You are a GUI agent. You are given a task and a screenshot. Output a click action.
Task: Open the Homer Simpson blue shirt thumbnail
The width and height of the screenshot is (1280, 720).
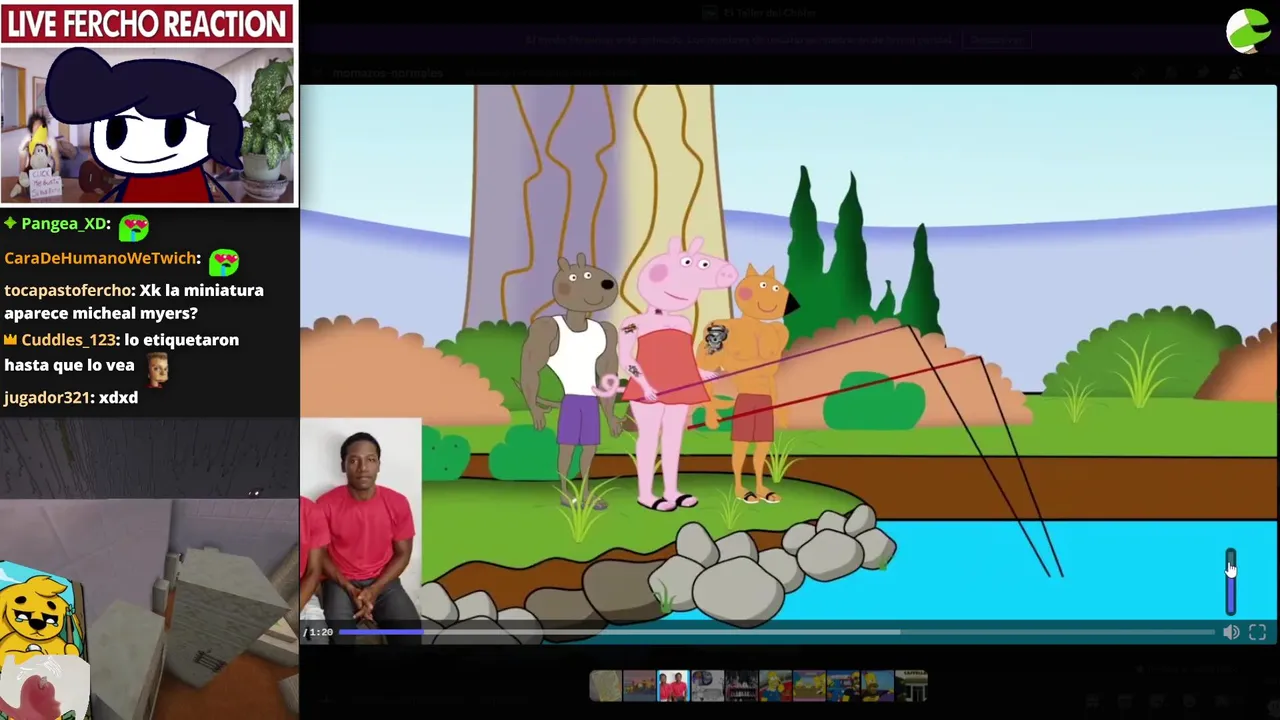click(775, 686)
